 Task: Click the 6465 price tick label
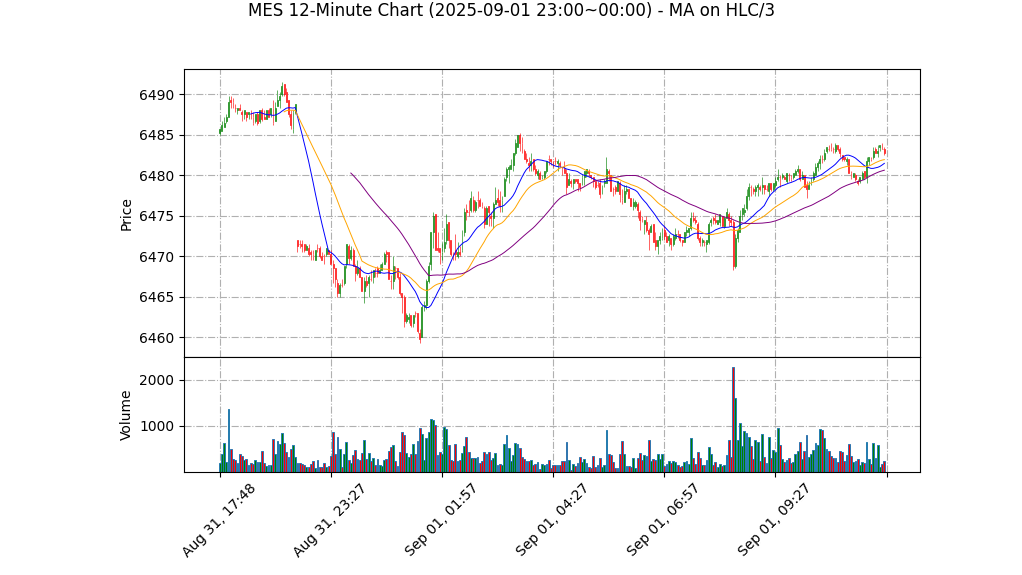(x=157, y=297)
